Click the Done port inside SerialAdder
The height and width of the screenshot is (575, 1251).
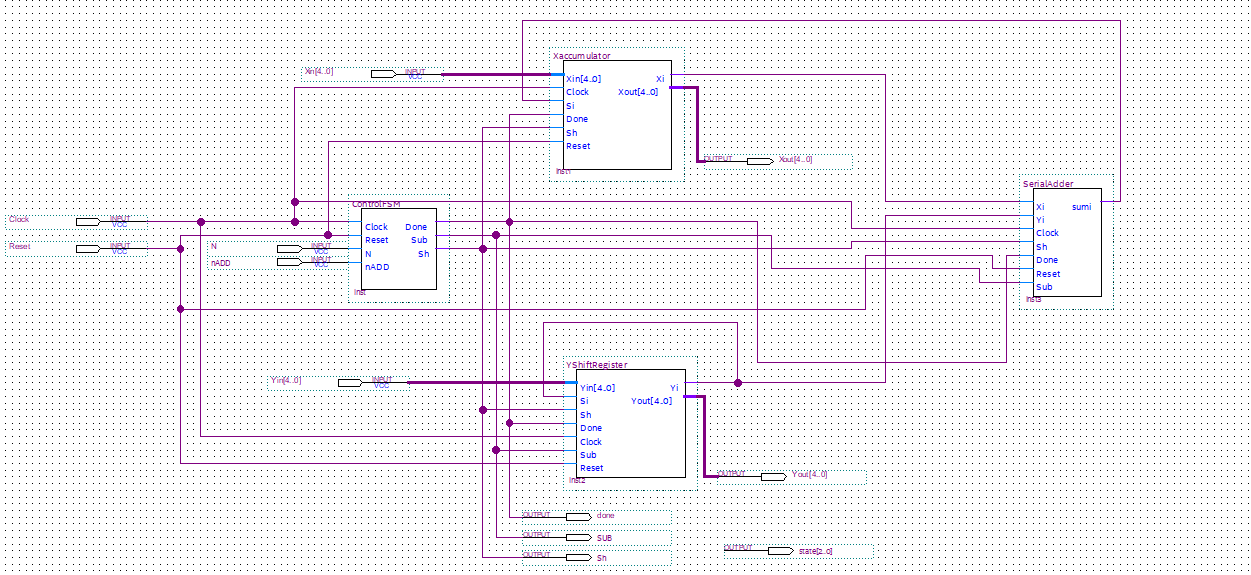(x=1046, y=260)
